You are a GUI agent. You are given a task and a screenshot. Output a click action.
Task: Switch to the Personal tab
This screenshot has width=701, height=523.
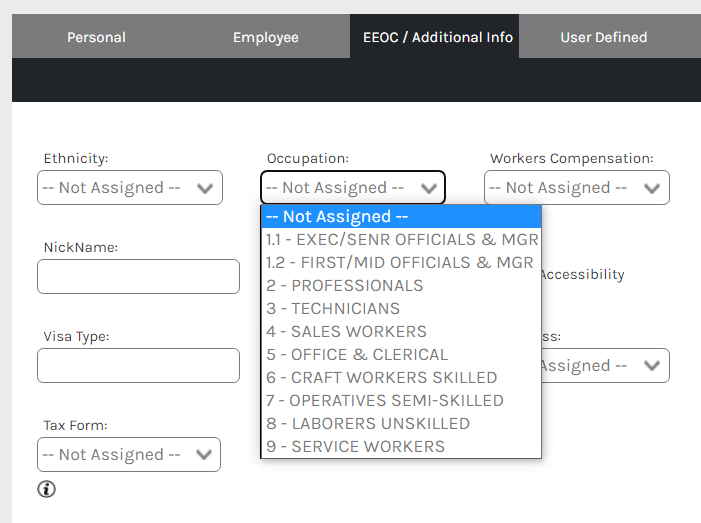[96, 37]
